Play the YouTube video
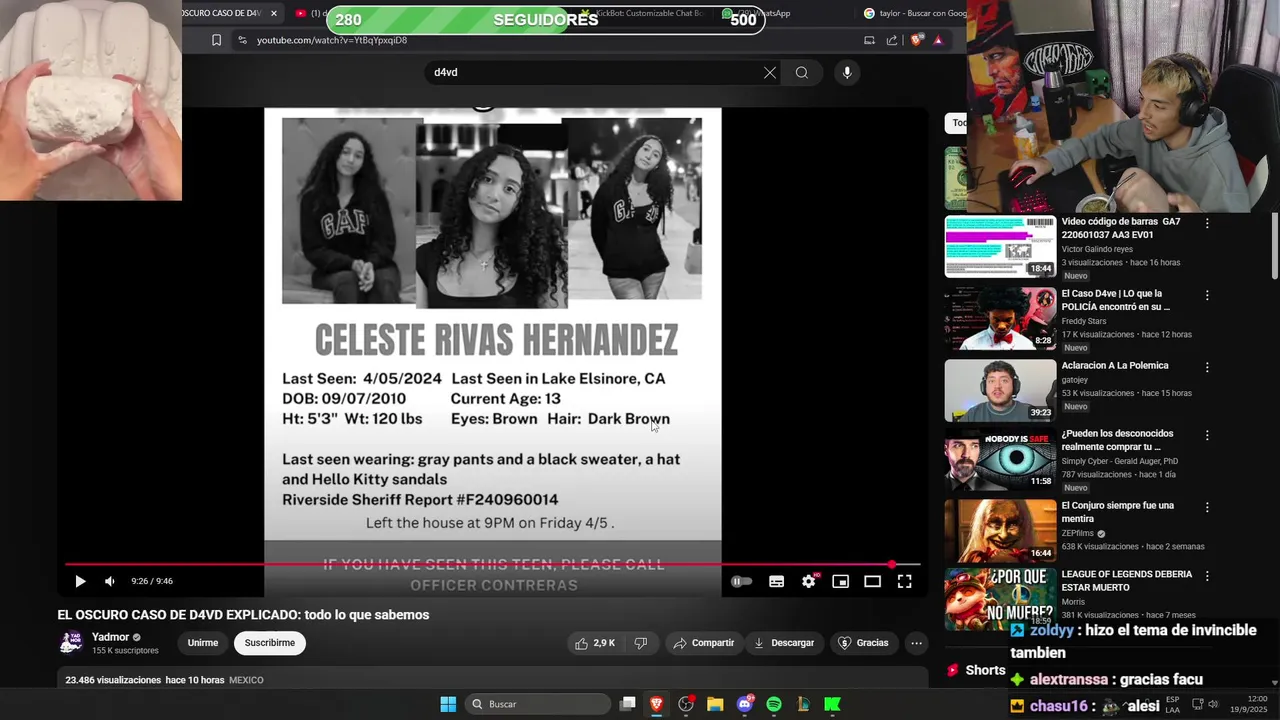 [x=80, y=581]
